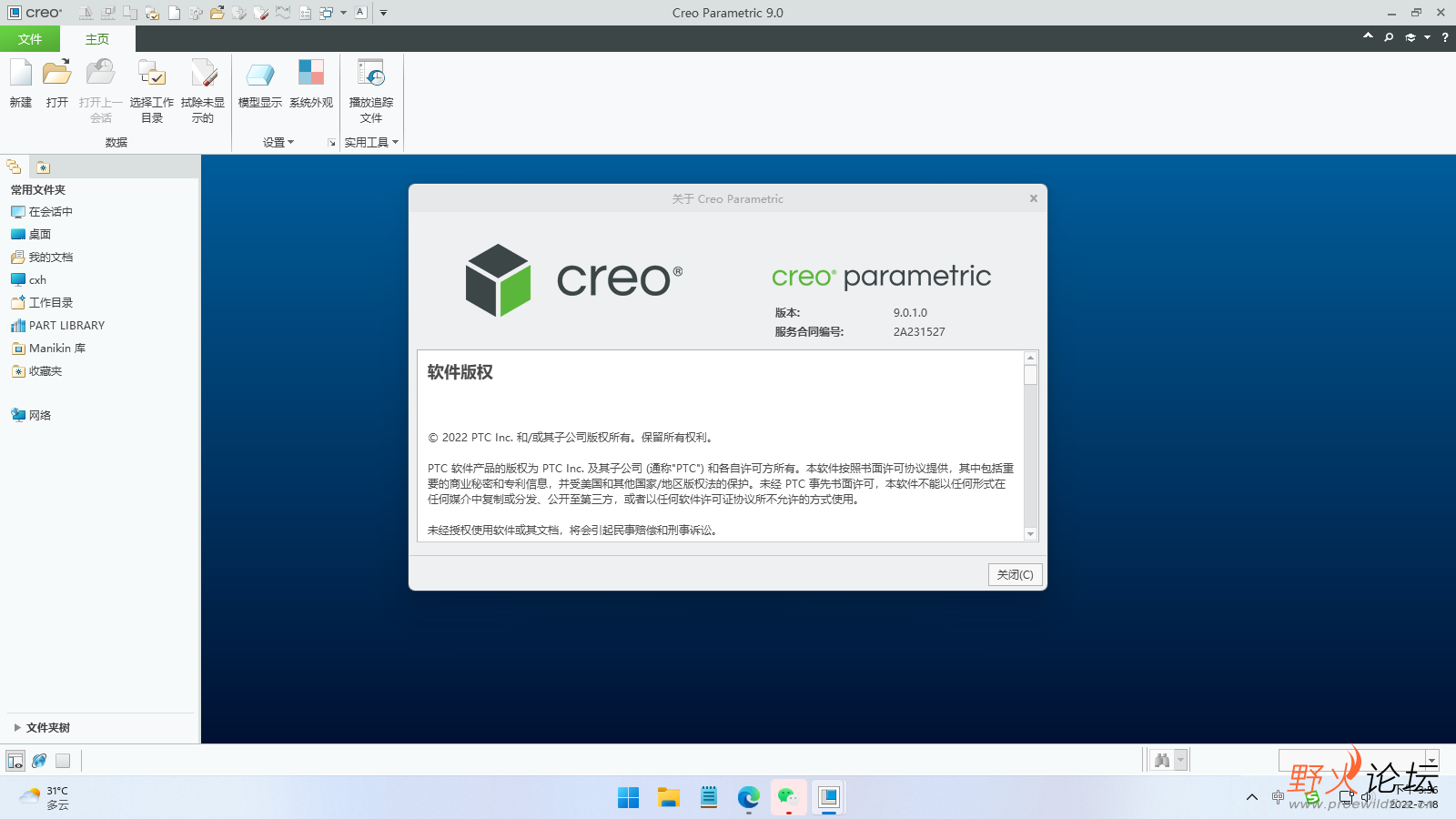Click the learning graduation cap icon
The height and width of the screenshot is (819, 1456).
(1410, 37)
